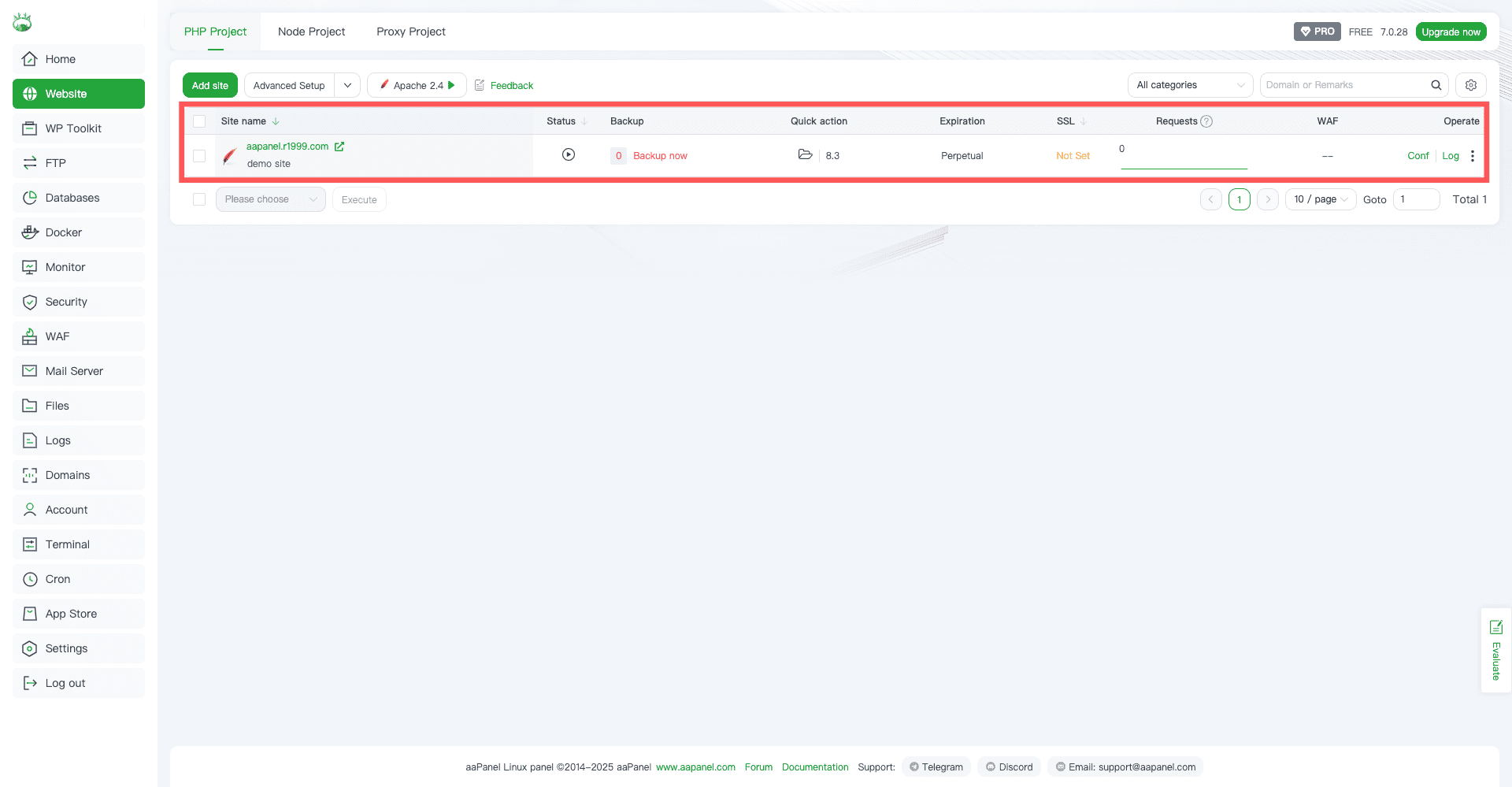
Task: Click the Requests traffic graph line
Action: (1184, 167)
